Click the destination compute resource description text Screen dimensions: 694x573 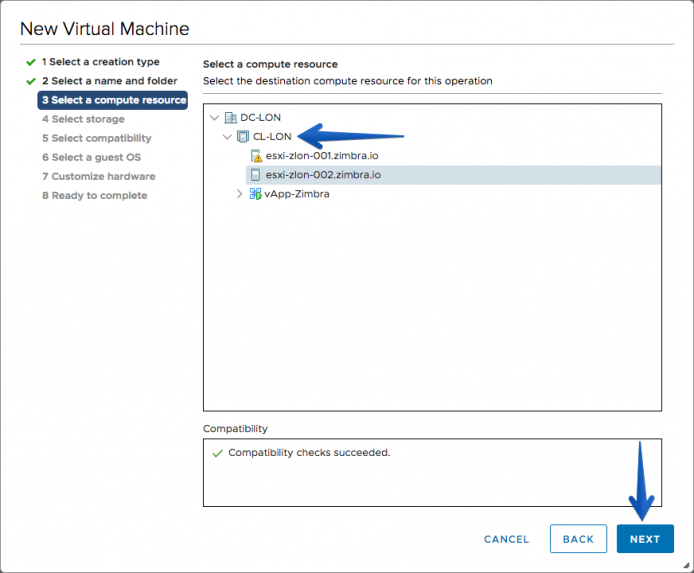click(347, 81)
